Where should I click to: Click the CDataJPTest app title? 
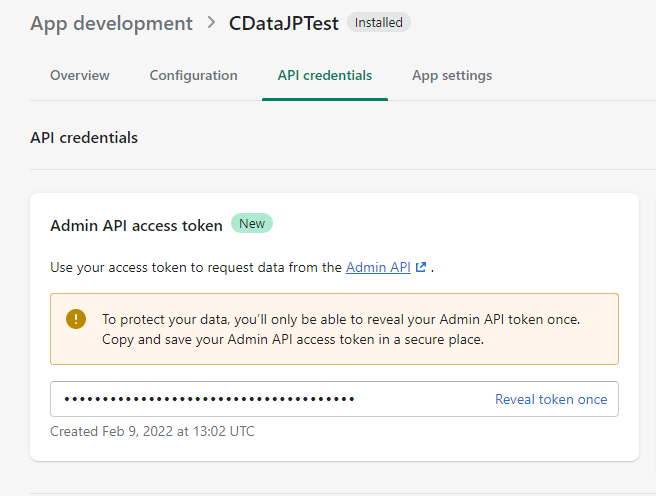coord(285,23)
